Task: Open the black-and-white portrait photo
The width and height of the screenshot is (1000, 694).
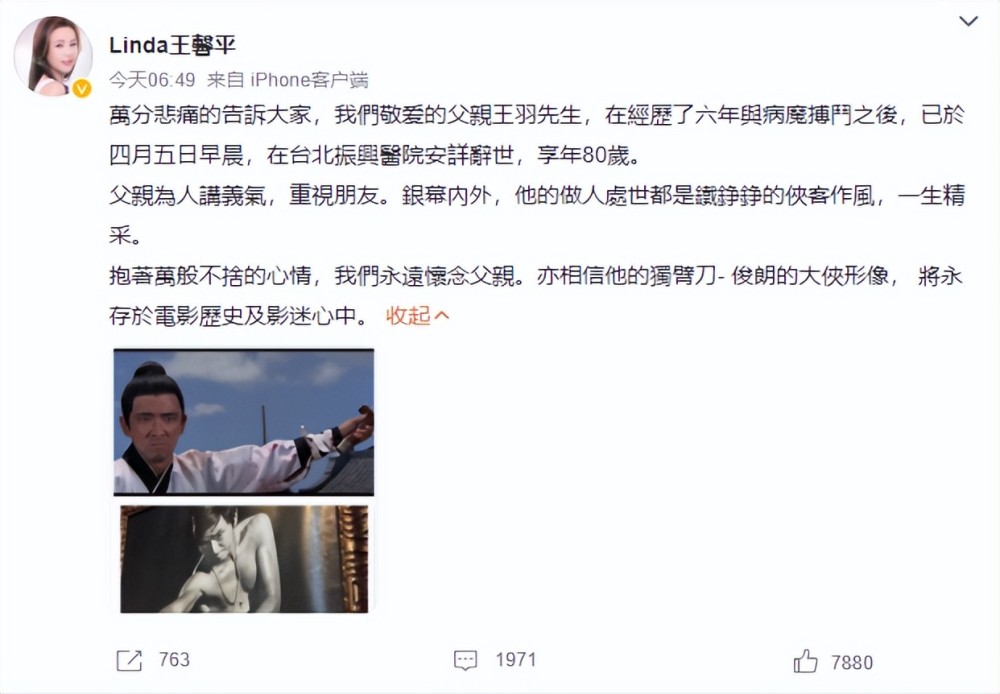Action: 244,559
